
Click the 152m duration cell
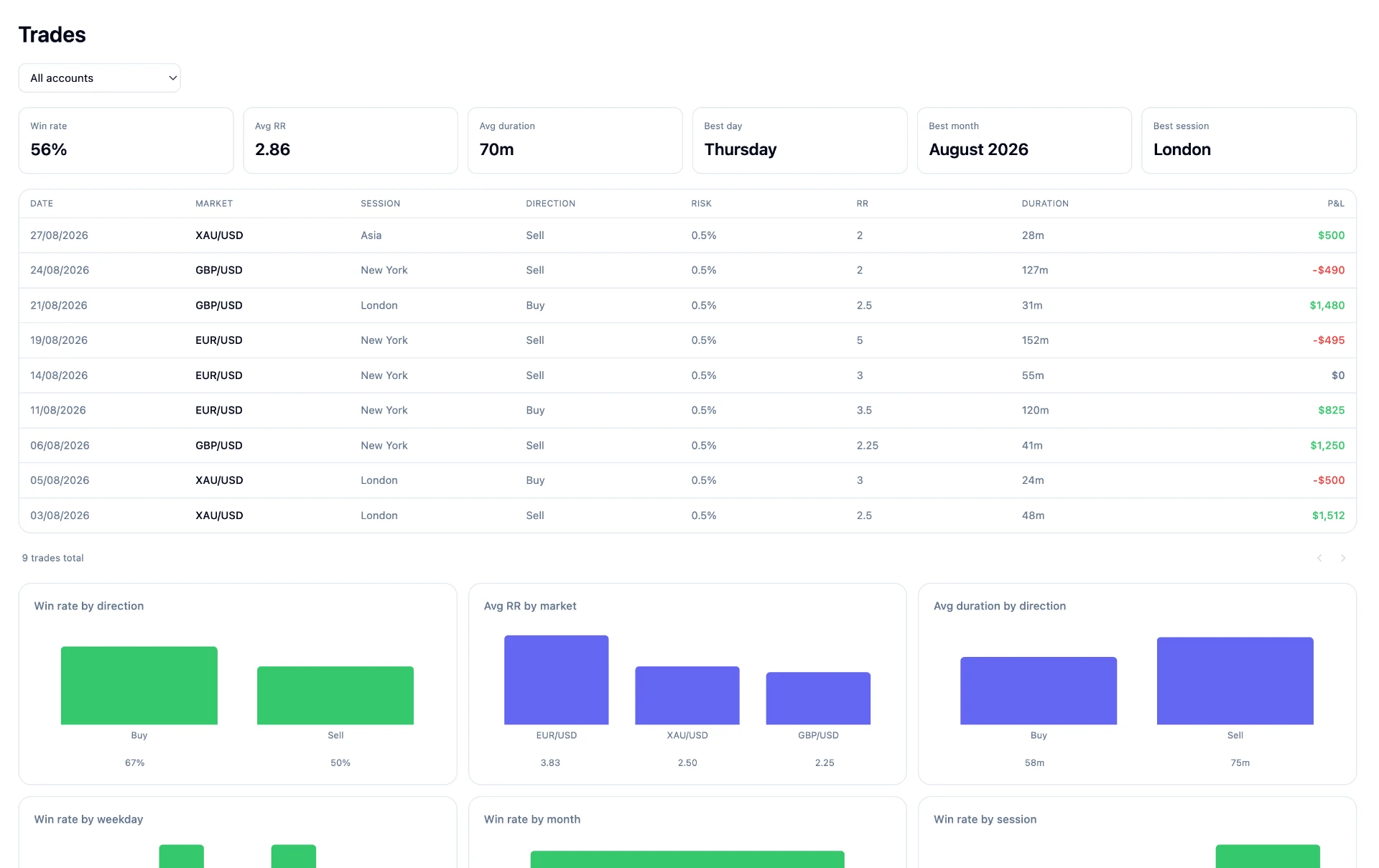tap(1035, 340)
